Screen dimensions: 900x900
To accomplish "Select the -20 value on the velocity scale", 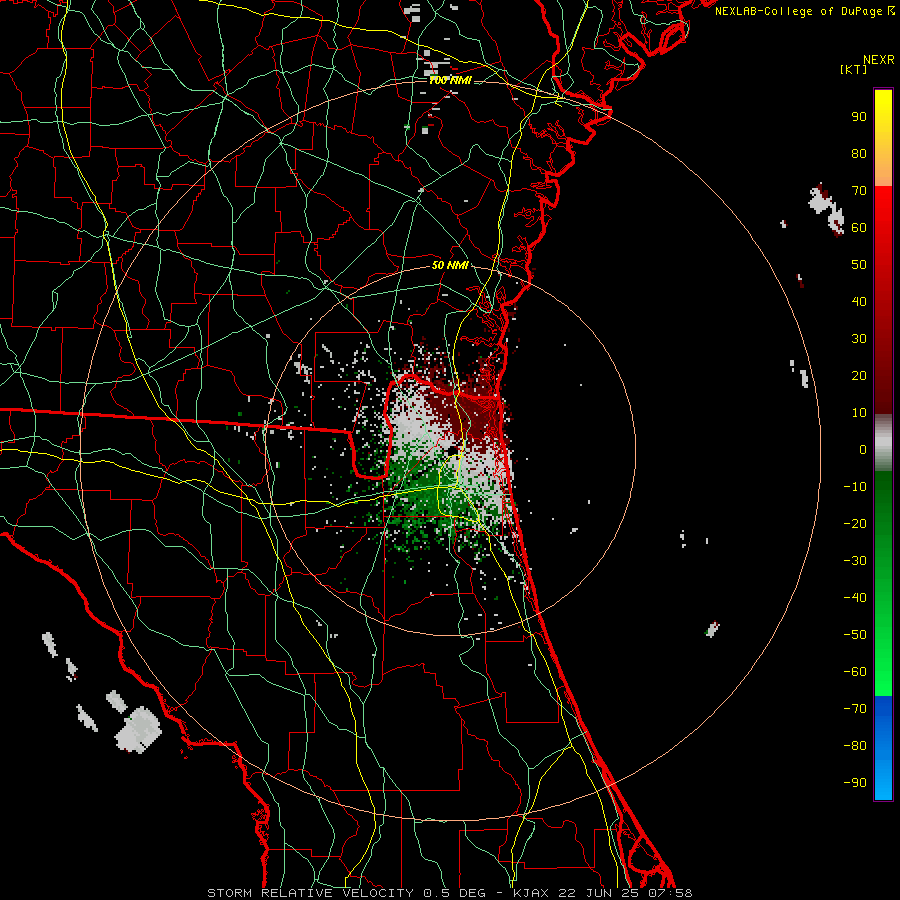I will point(855,524).
